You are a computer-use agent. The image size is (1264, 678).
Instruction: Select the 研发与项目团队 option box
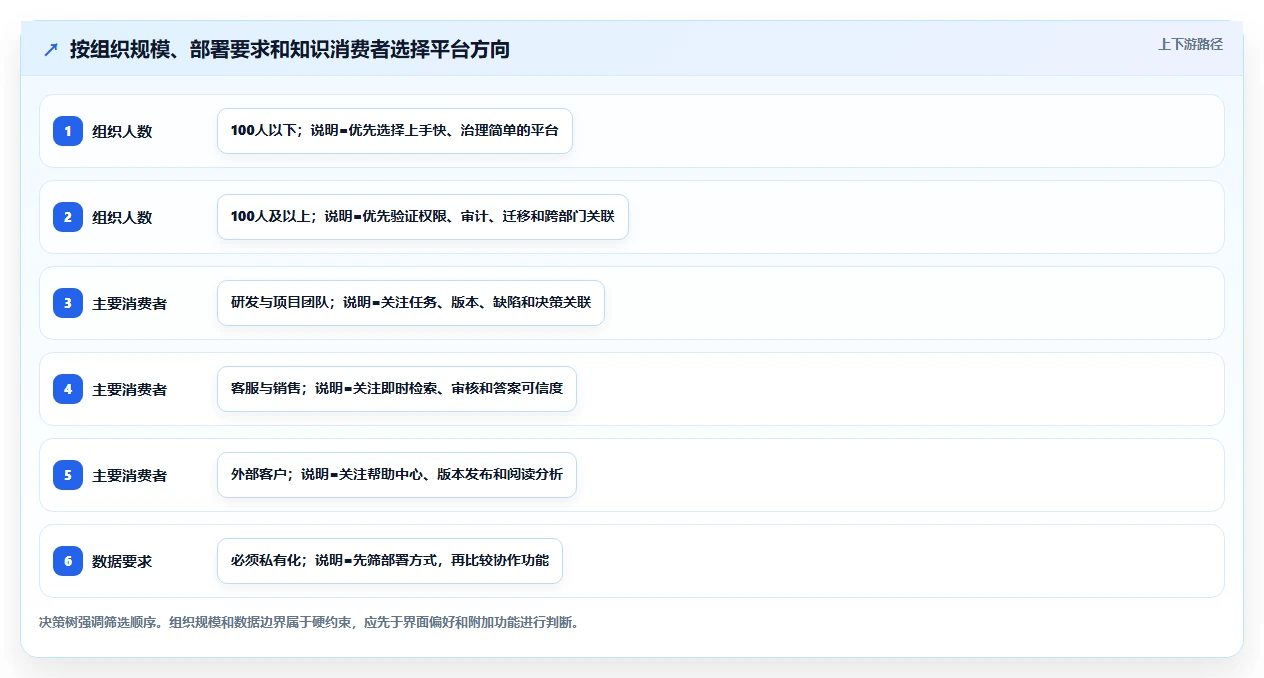[411, 303]
